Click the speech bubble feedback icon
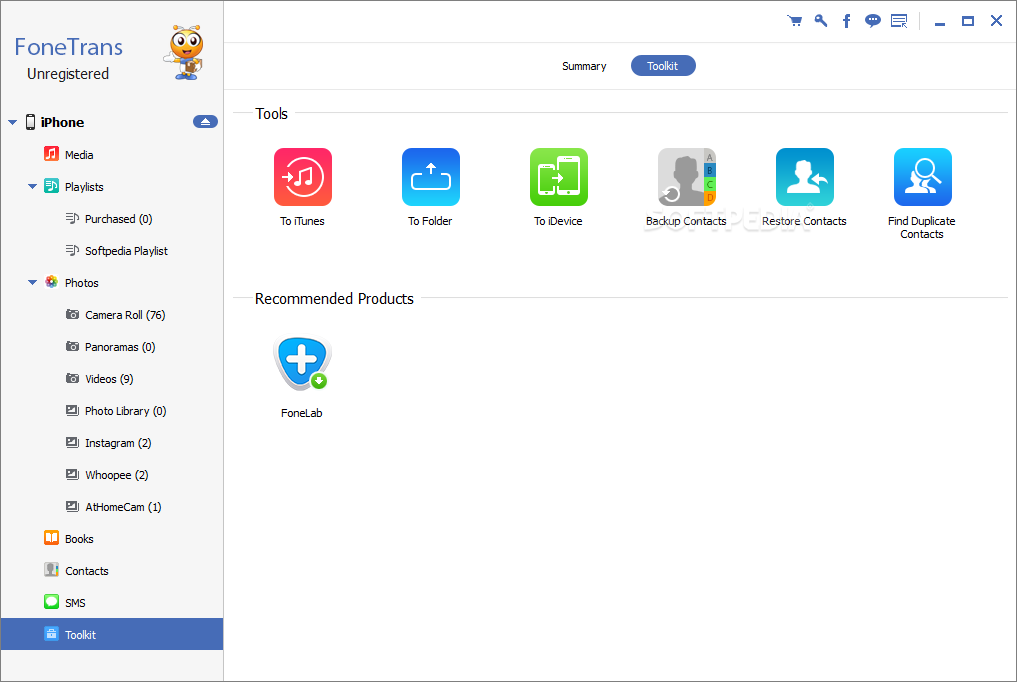This screenshot has width=1017, height=682. point(872,21)
